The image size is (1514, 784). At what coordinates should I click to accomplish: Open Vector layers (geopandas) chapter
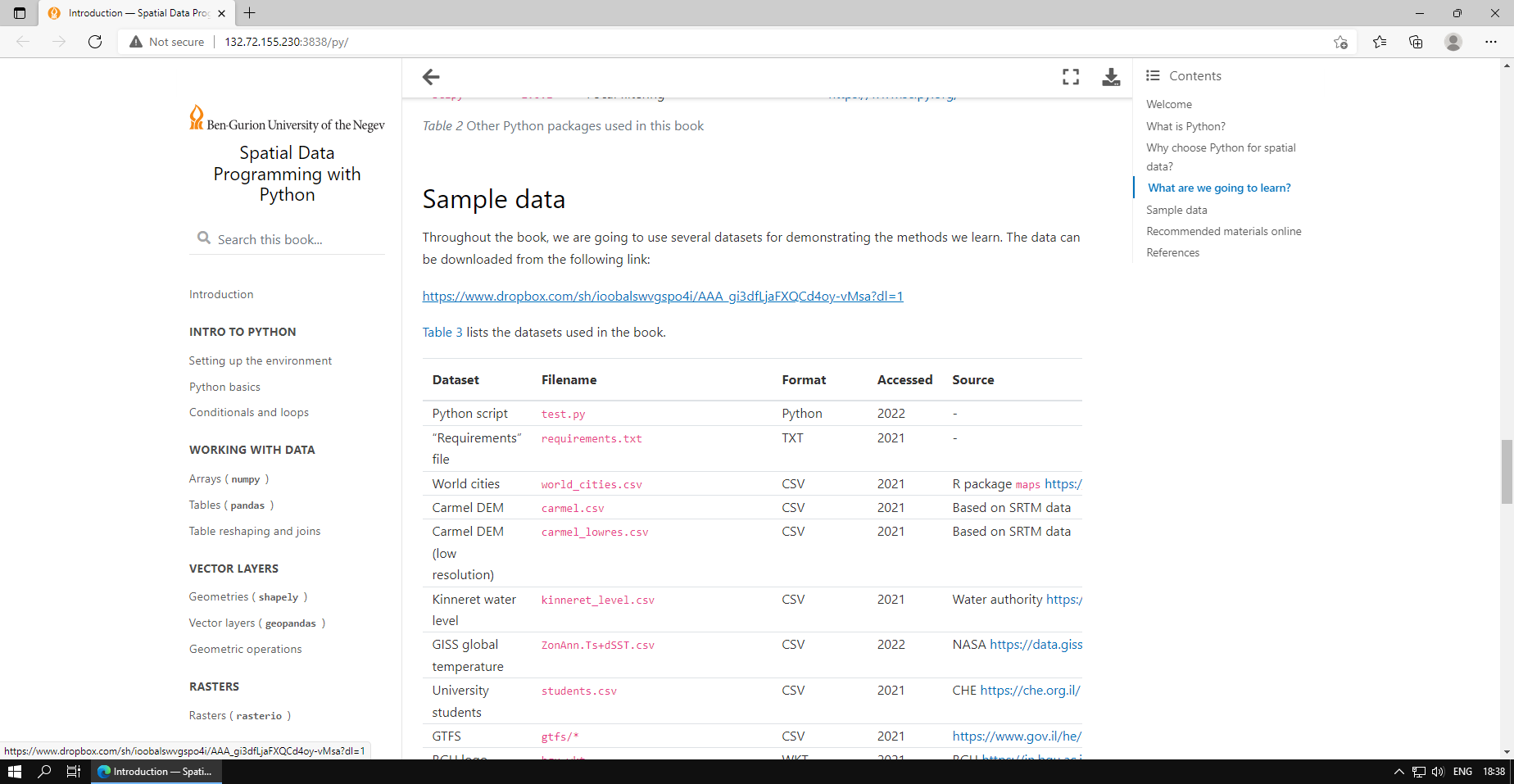point(257,623)
